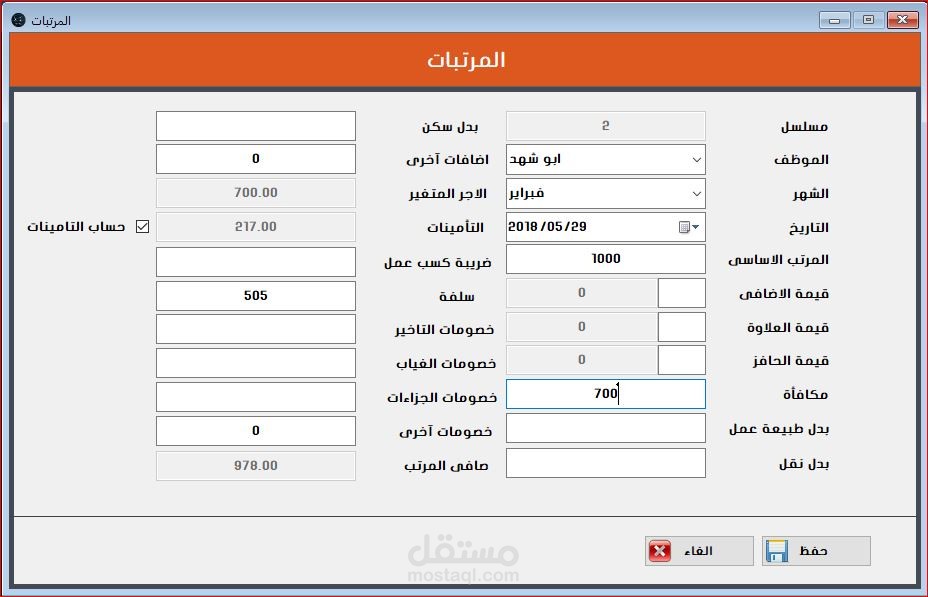
Task: Click the بدل طبيعة عمل input field
Action: coord(605,428)
